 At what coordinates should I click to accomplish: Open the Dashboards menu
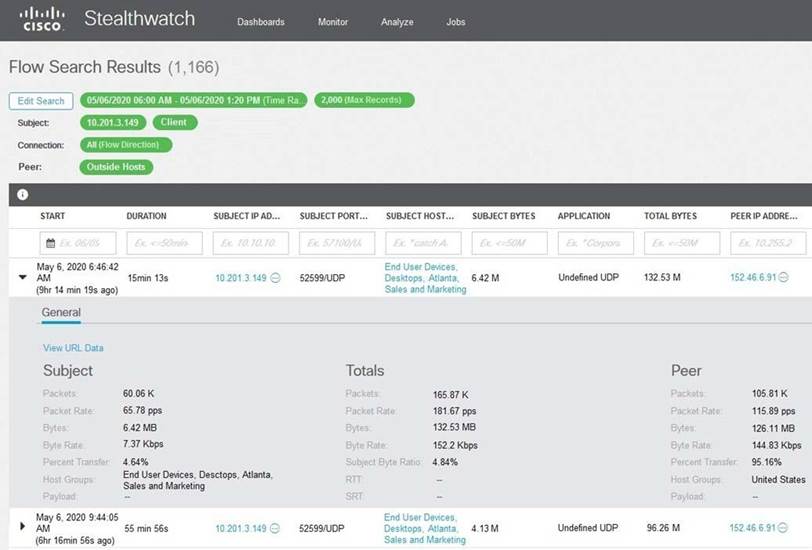pyautogui.click(x=260, y=22)
